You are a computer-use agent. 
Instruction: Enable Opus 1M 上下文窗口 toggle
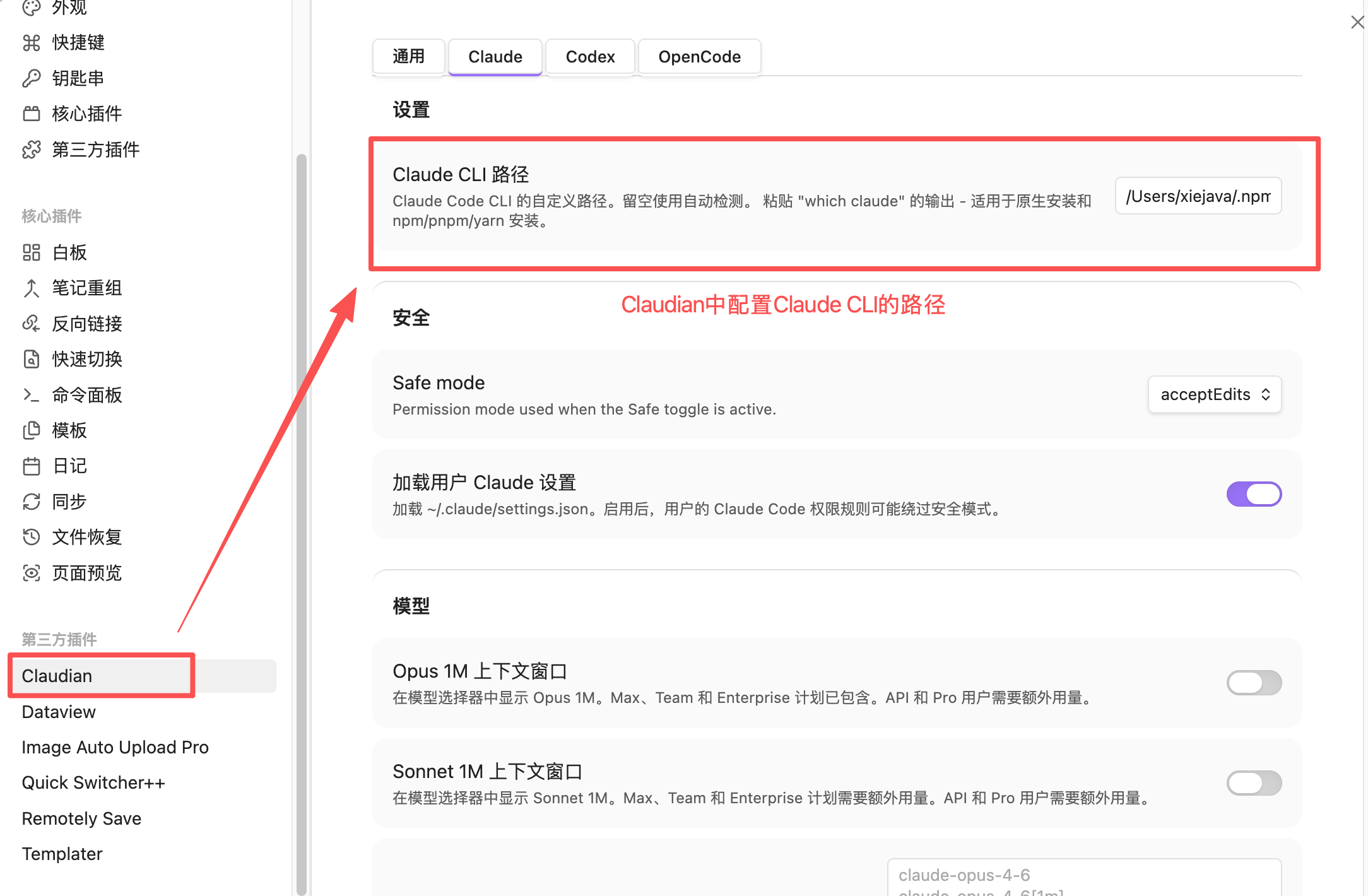tap(1254, 683)
